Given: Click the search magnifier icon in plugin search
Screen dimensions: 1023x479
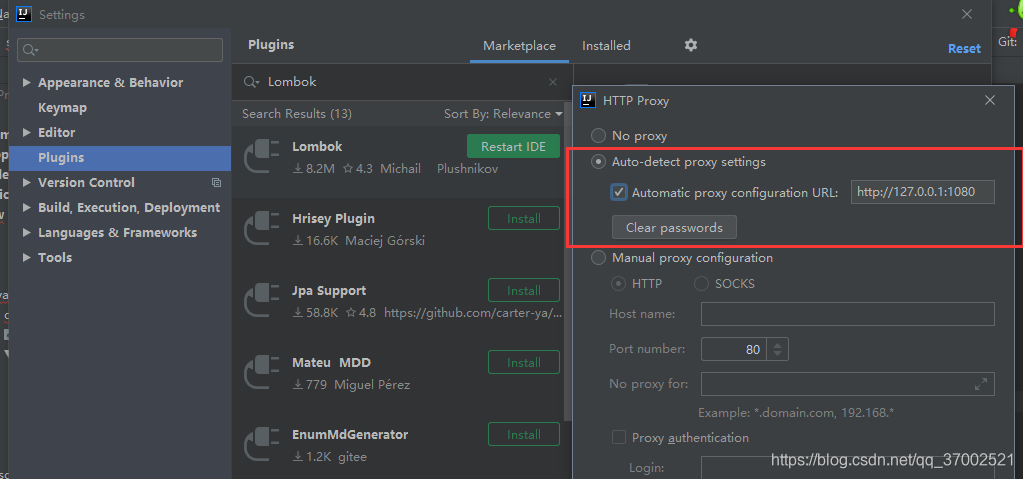Looking at the screenshot, I should coord(251,82).
